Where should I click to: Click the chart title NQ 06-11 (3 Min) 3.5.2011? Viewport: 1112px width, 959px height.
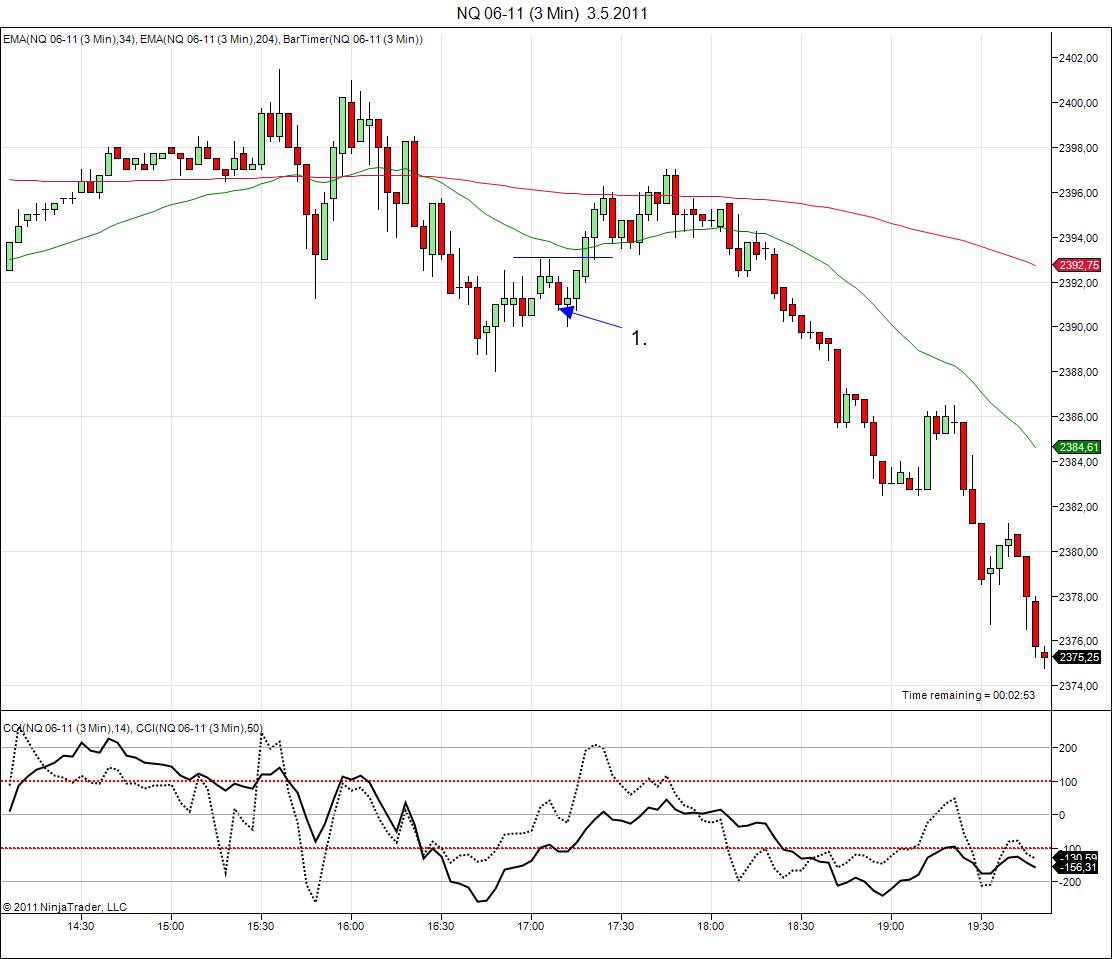click(552, 13)
